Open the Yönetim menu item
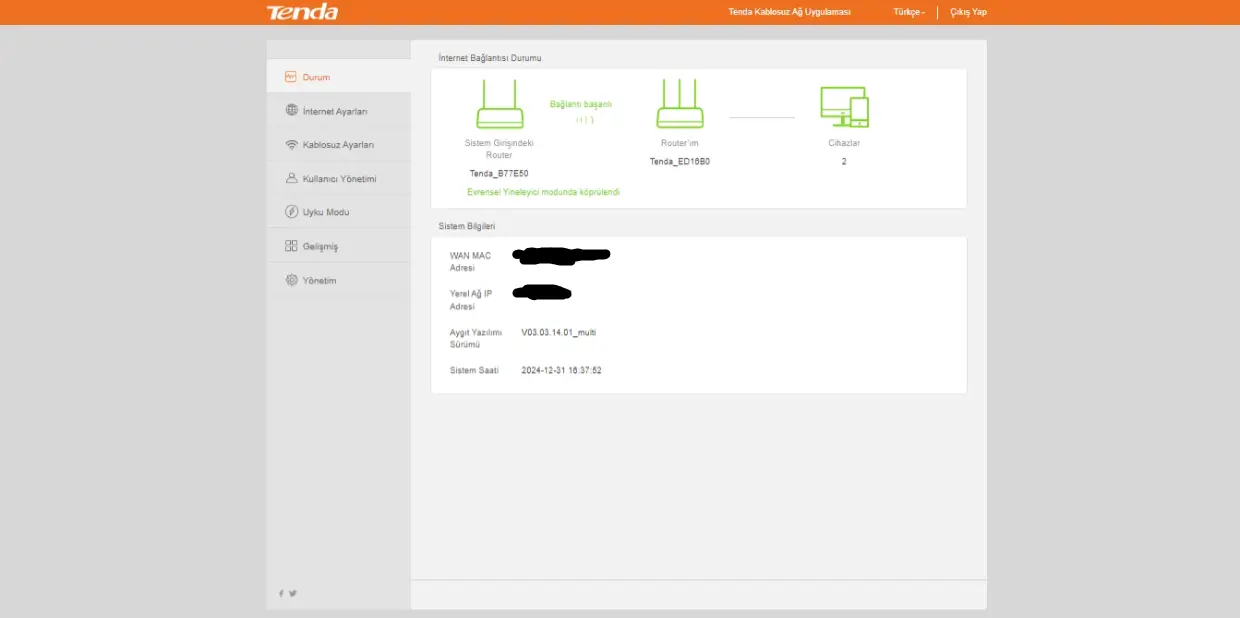 (338, 280)
